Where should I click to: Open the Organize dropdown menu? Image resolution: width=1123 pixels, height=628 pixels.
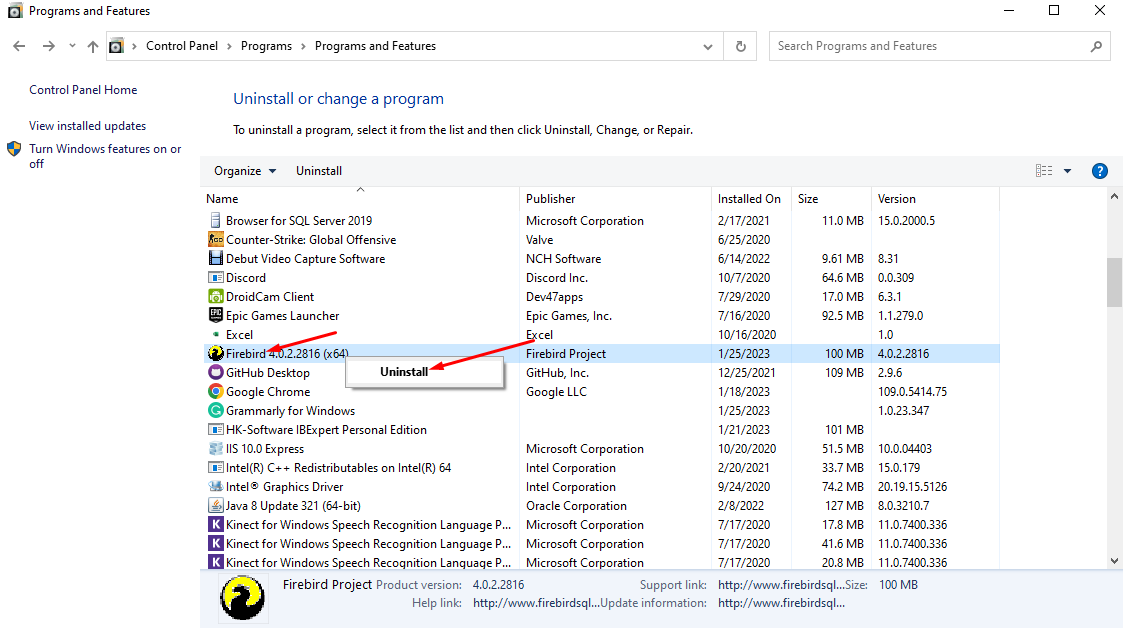tap(245, 171)
